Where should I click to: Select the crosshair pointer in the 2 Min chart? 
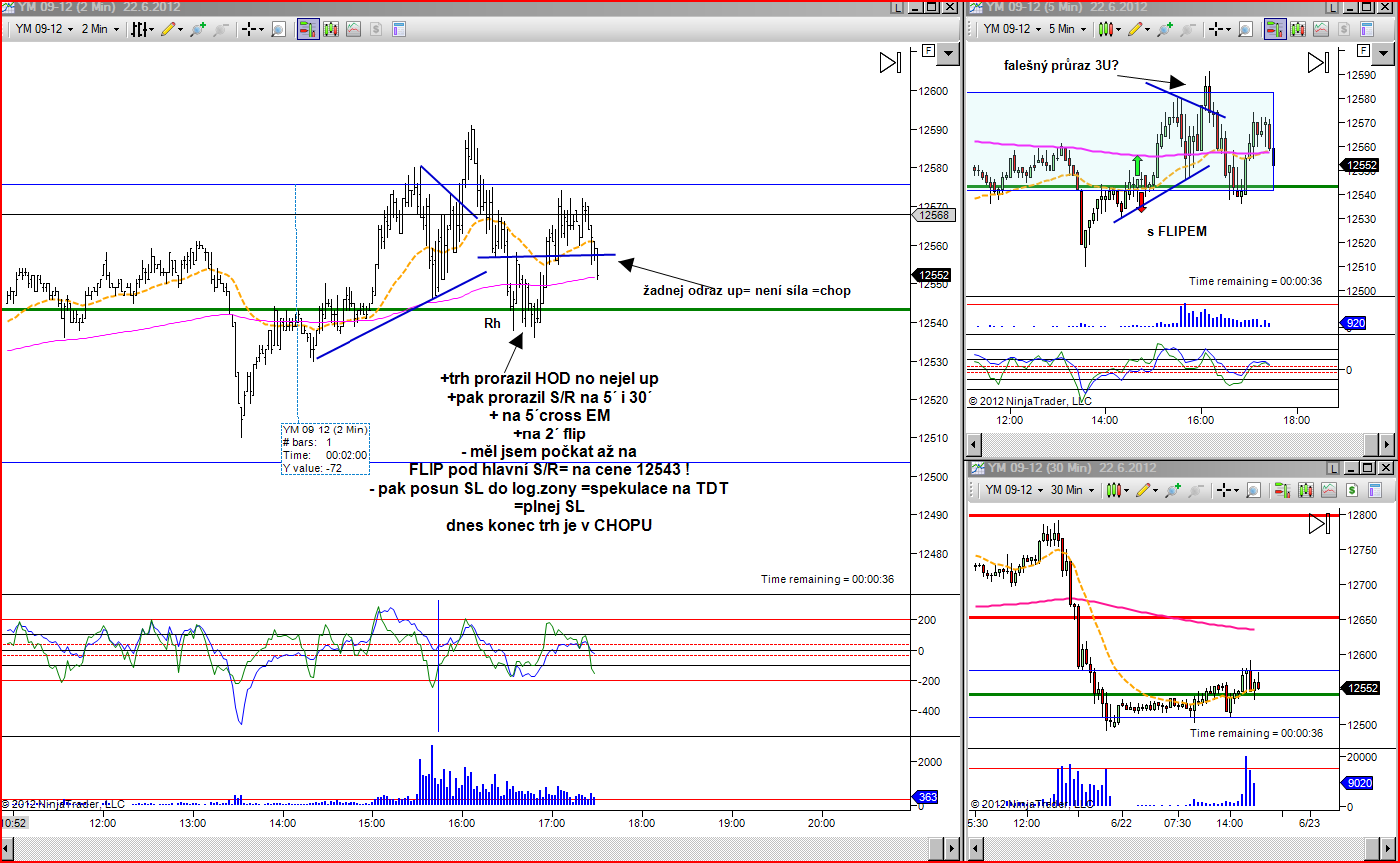pos(249,29)
